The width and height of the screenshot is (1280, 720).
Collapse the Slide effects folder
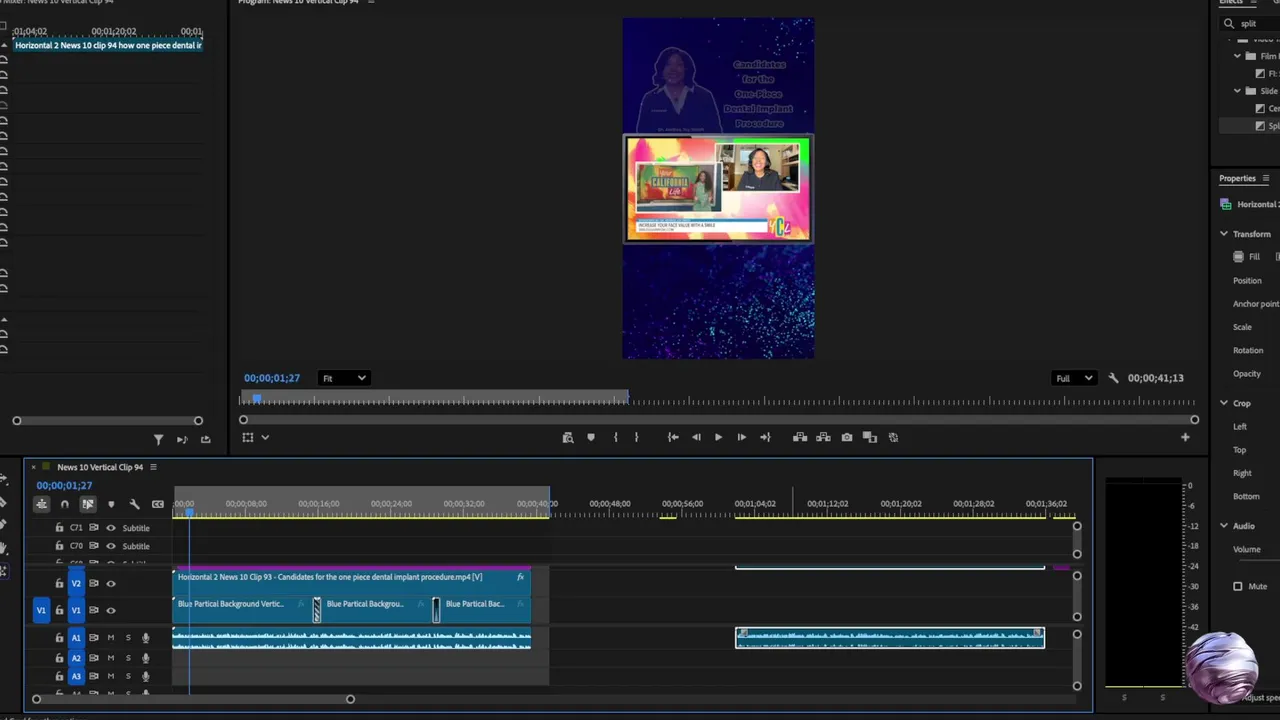pos(1238,91)
